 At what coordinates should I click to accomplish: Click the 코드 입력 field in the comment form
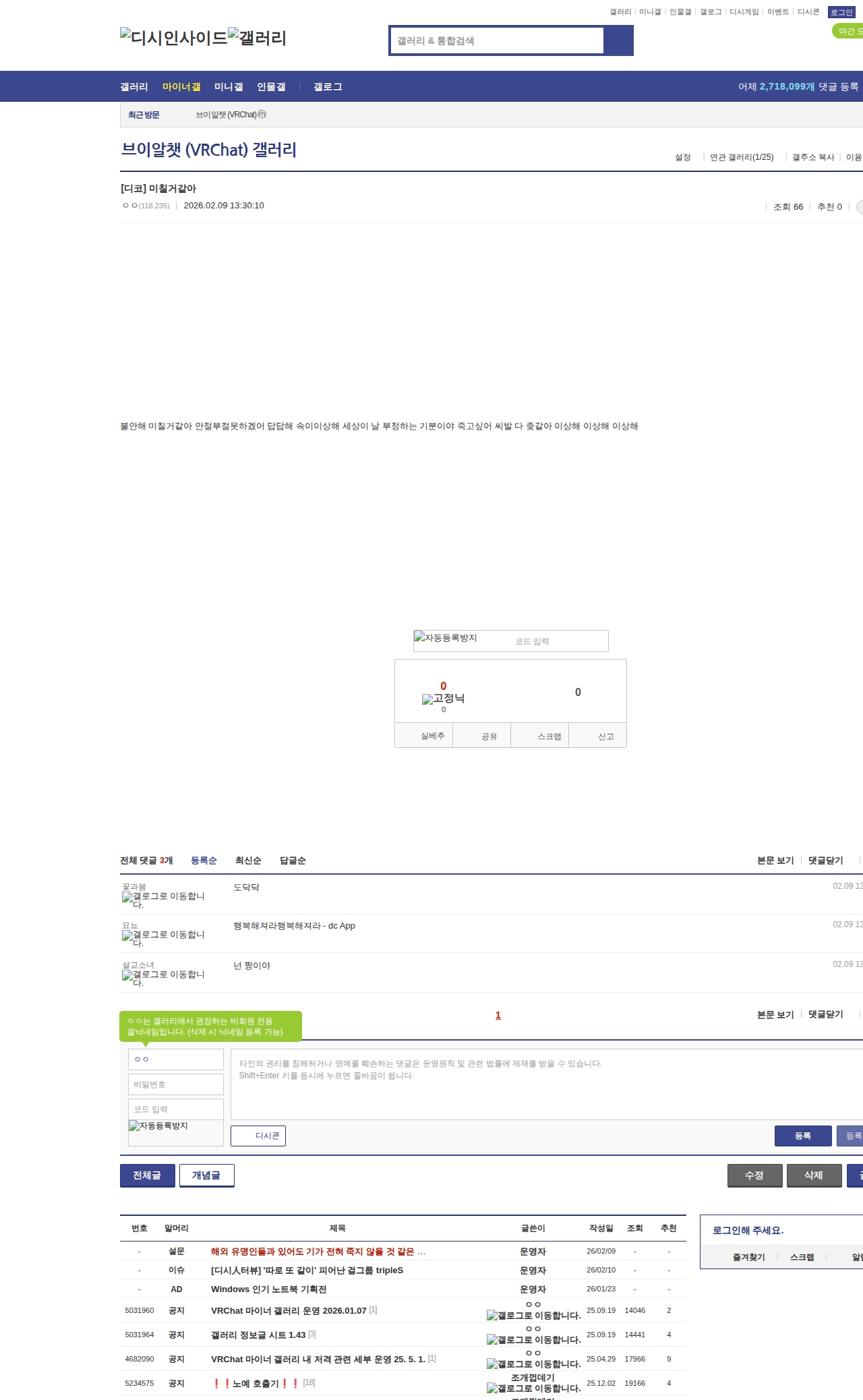pos(176,1109)
